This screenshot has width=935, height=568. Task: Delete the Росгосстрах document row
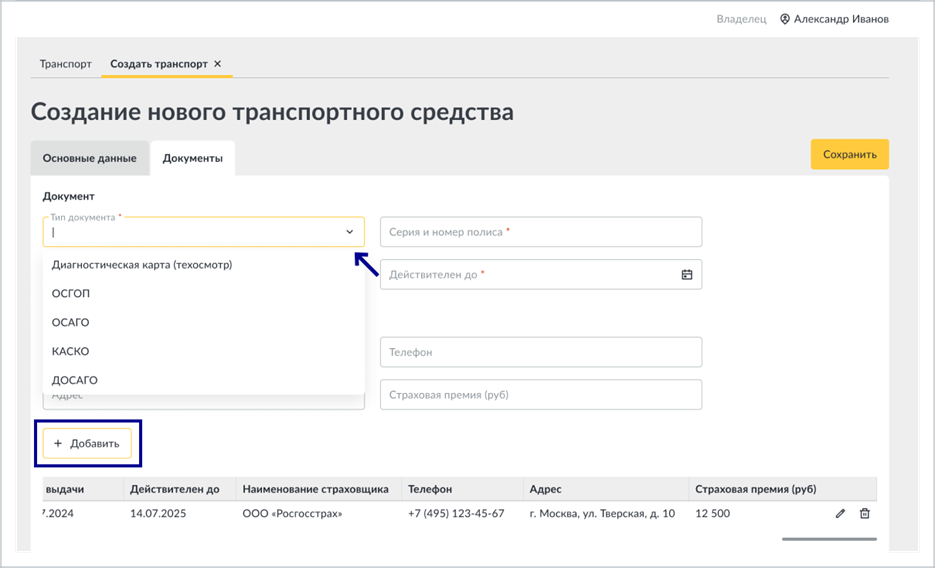[x=865, y=513]
